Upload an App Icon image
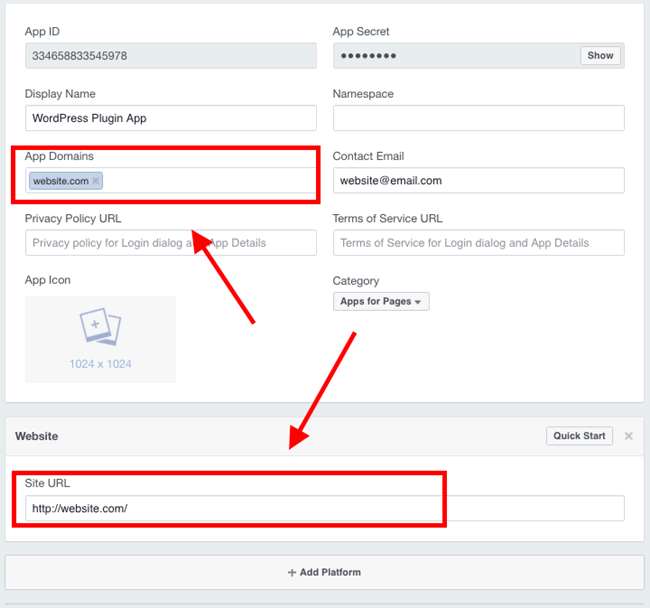Viewport: 650px width, 608px height. [100, 339]
